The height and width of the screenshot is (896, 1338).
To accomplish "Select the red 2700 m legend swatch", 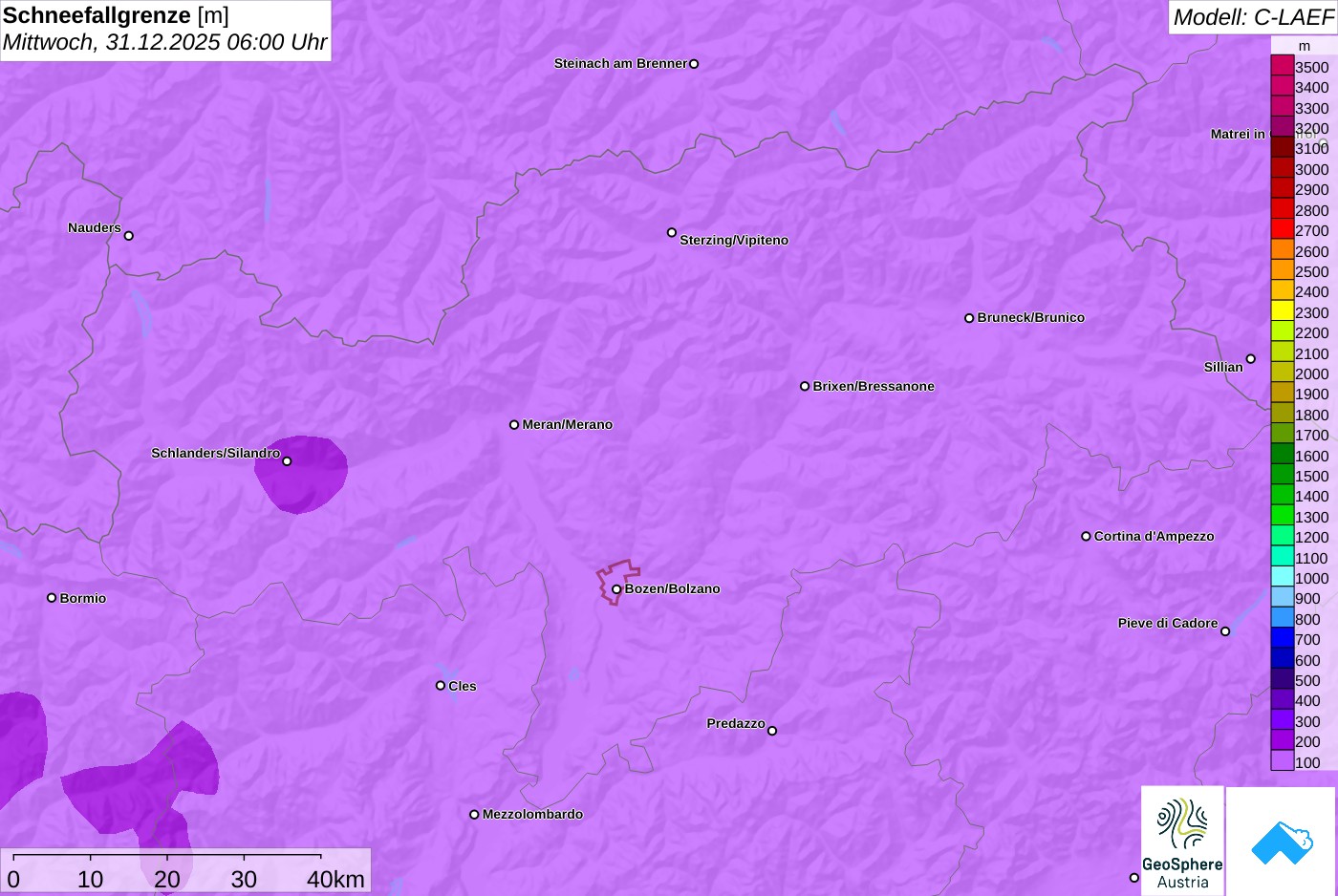I will 1283,229.
